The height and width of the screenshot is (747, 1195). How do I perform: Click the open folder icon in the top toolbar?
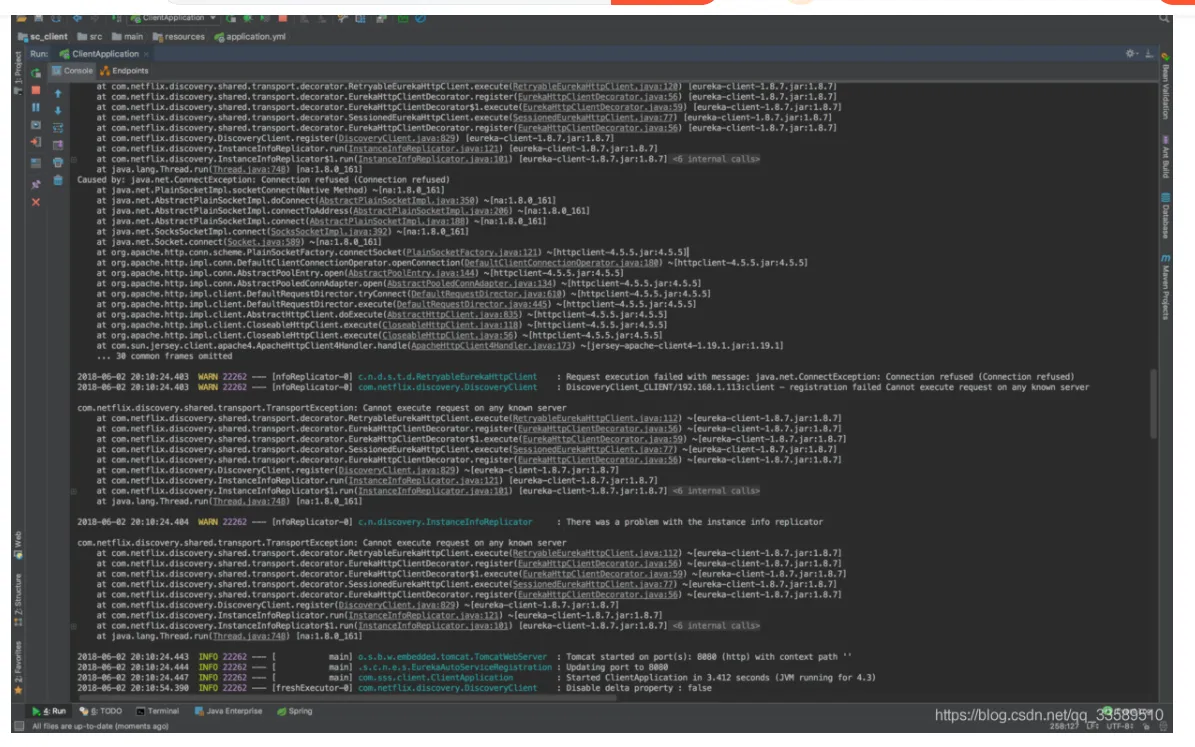tap(22, 18)
